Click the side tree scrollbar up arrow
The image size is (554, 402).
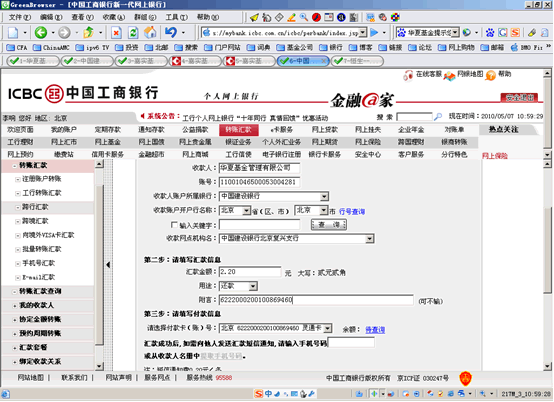[99, 164]
